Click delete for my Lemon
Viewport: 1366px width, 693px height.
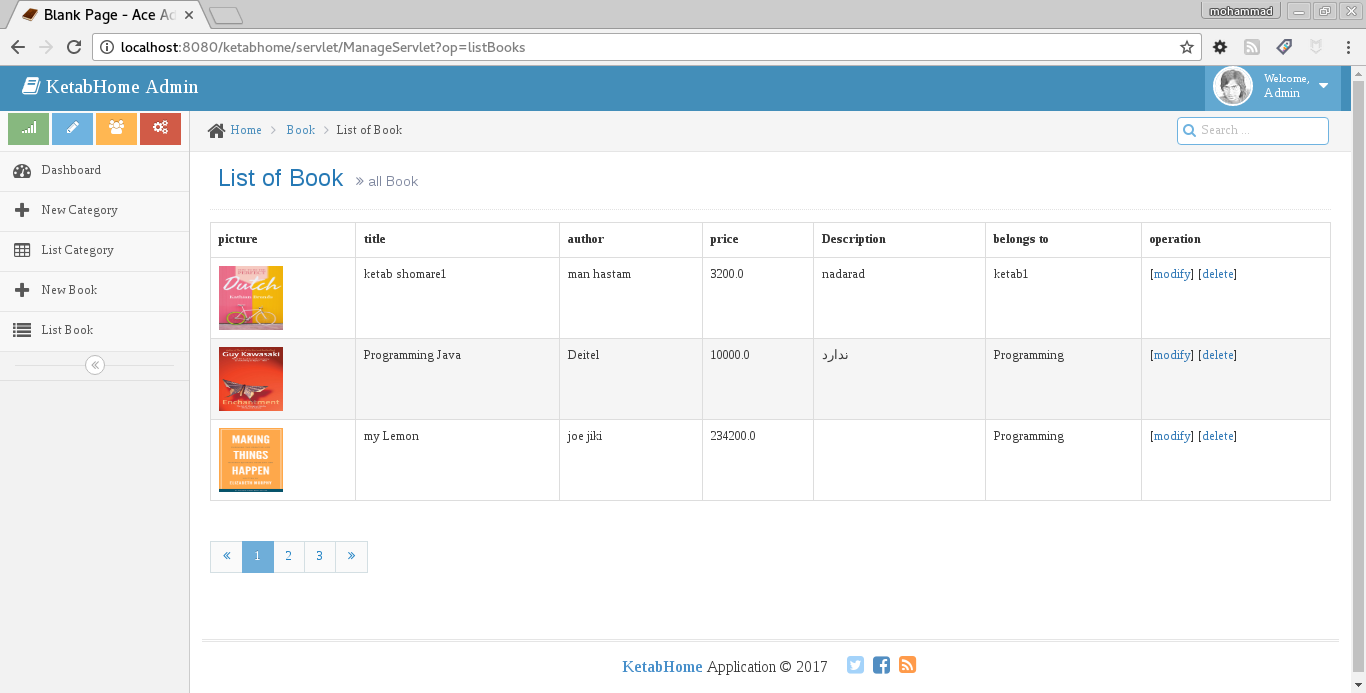pyautogui.click(x=1217, y=436)
